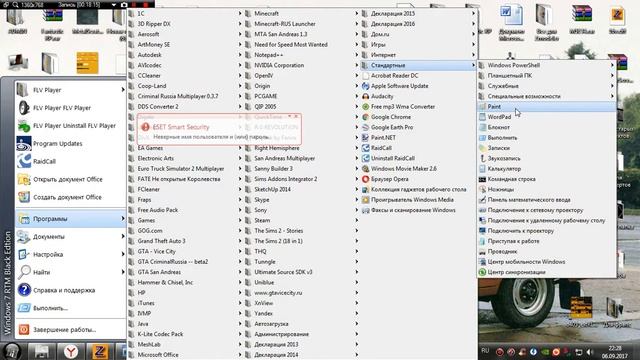This screenshot has height=360, width=640.
Task: Click the Google Earth Pro icon
Action: [366, 127]
